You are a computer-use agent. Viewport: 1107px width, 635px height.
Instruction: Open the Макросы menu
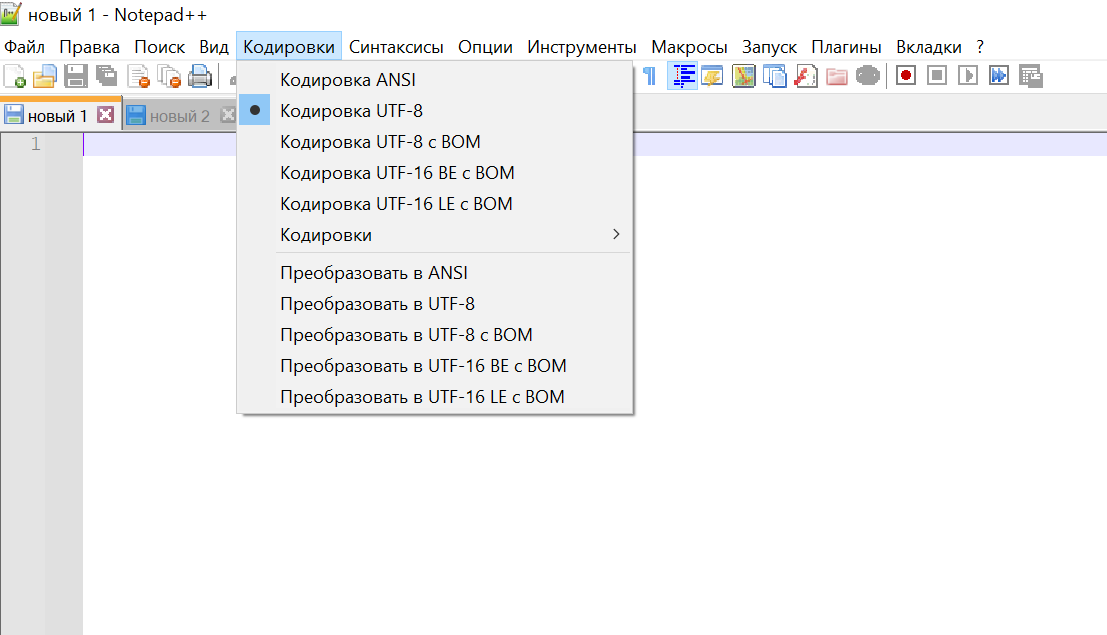point(689,47)
